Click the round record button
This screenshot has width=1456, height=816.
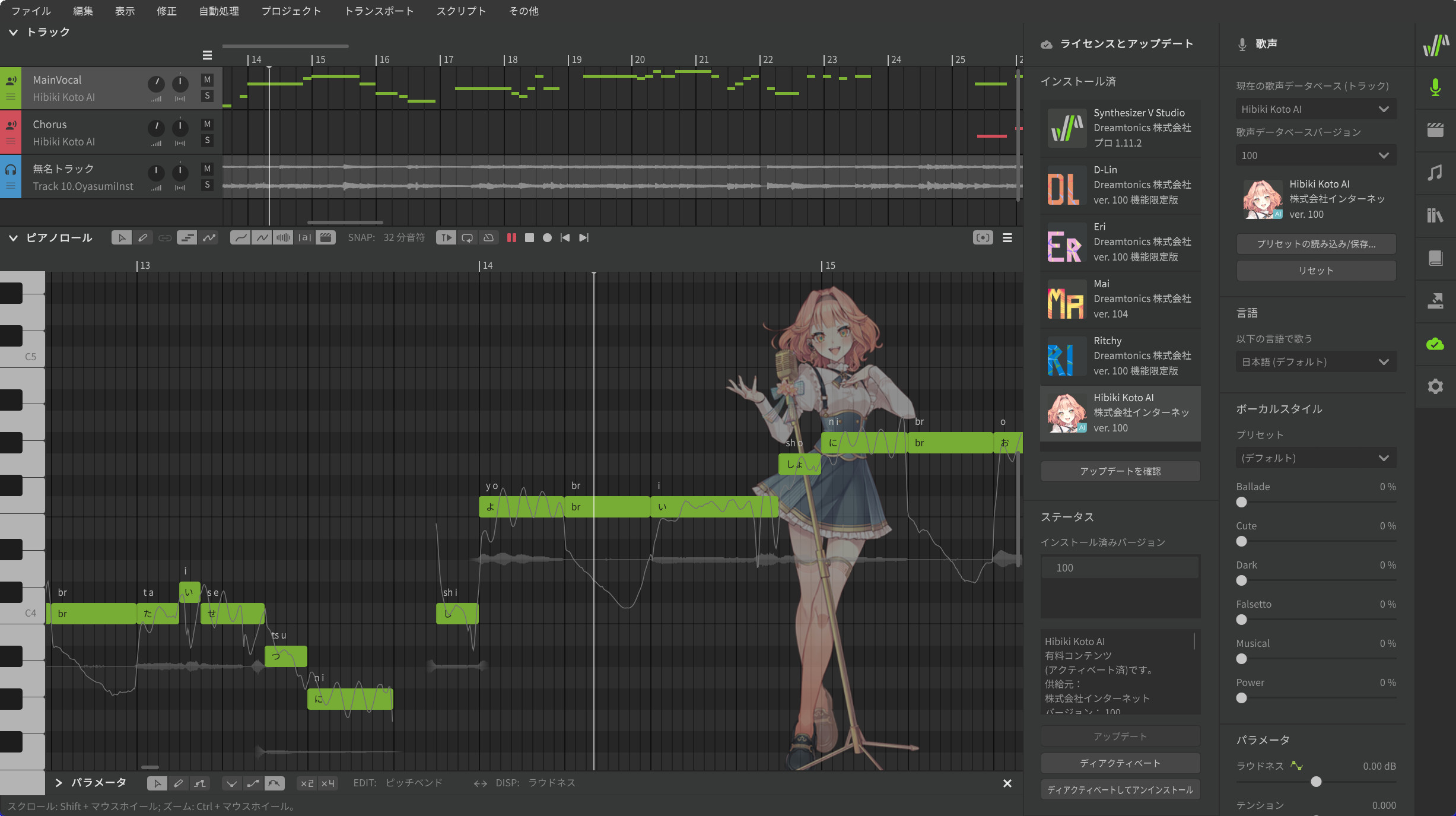pos(547,237)
